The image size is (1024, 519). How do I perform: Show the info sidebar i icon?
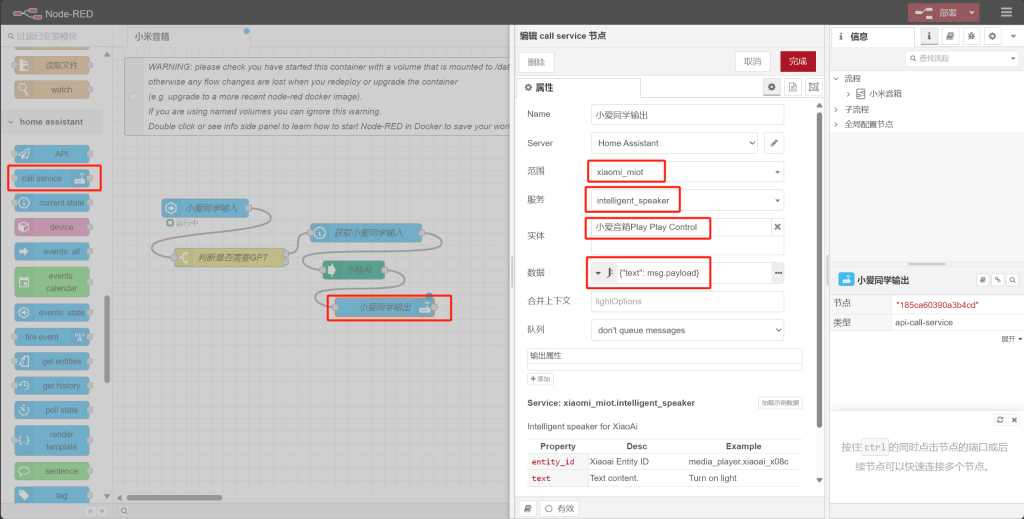coord(929,37)
